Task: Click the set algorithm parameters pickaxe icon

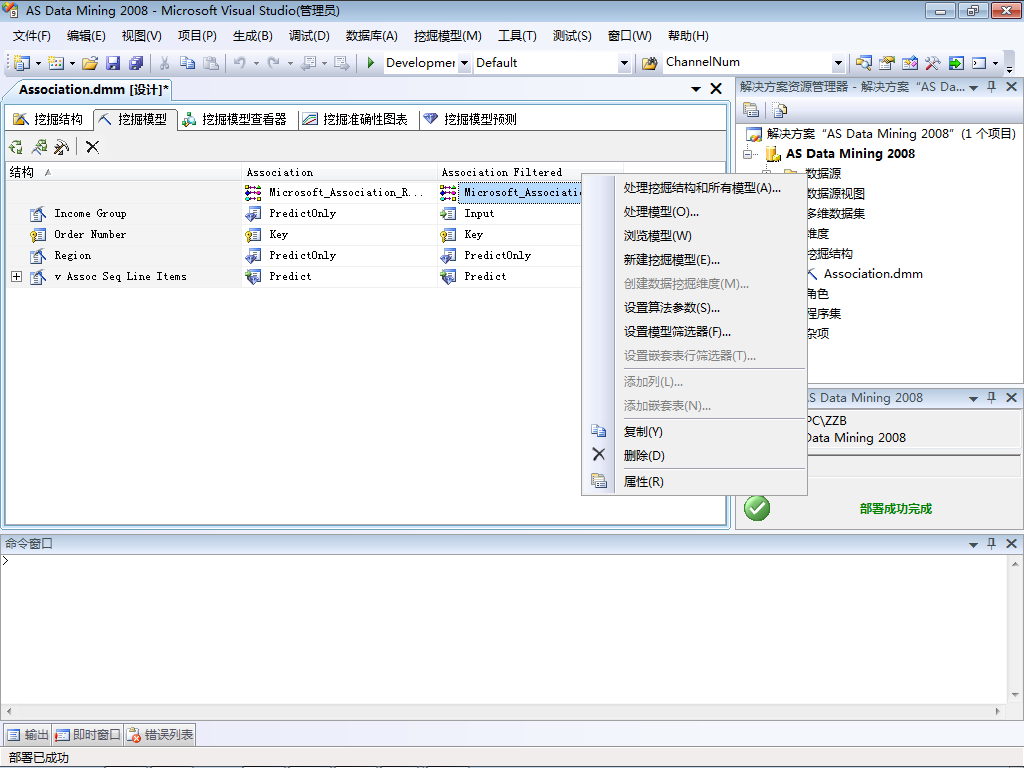Action: [x=61, y=147]
